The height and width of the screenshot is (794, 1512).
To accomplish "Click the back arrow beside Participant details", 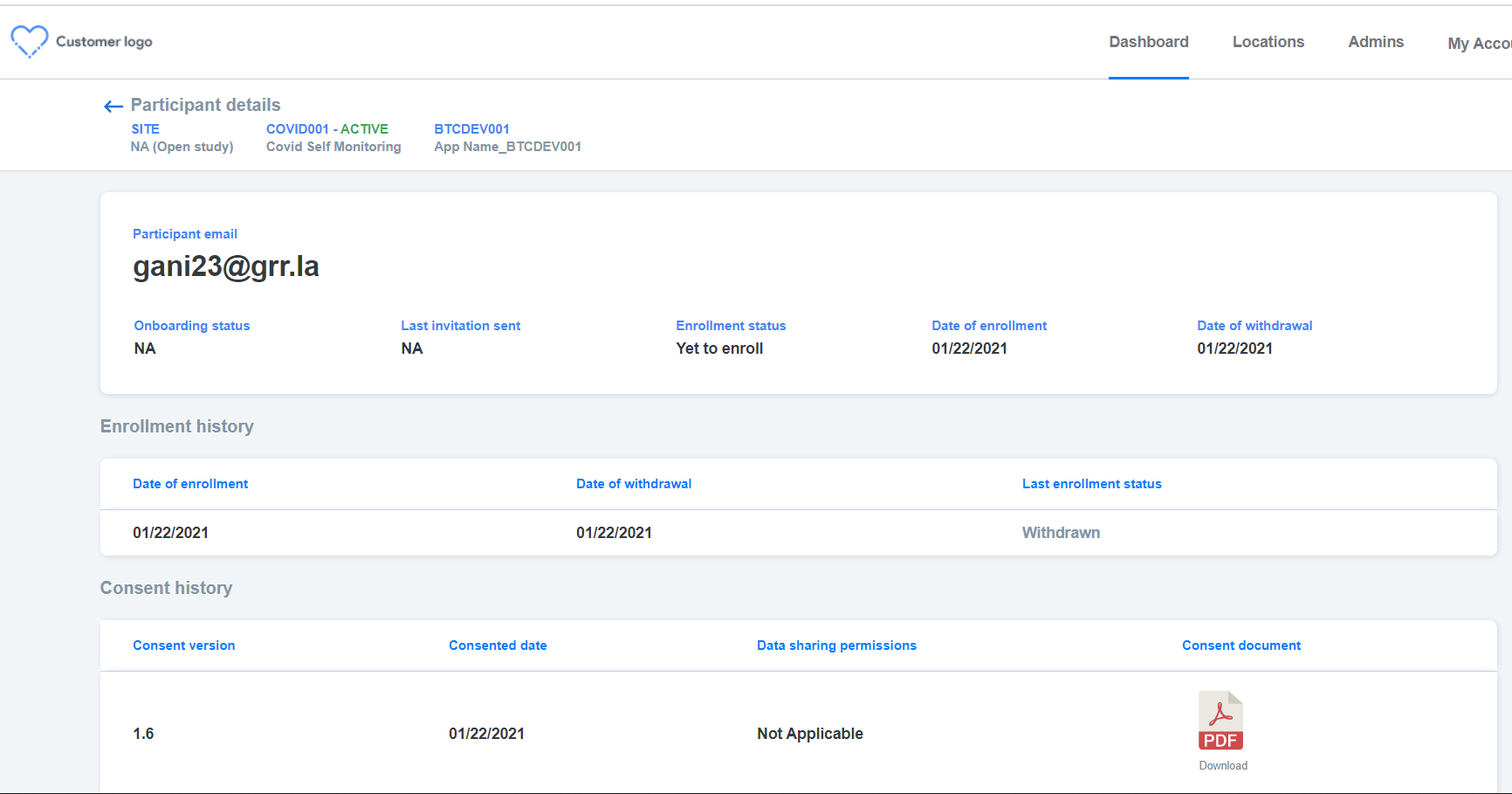I will tap(112, 106).
